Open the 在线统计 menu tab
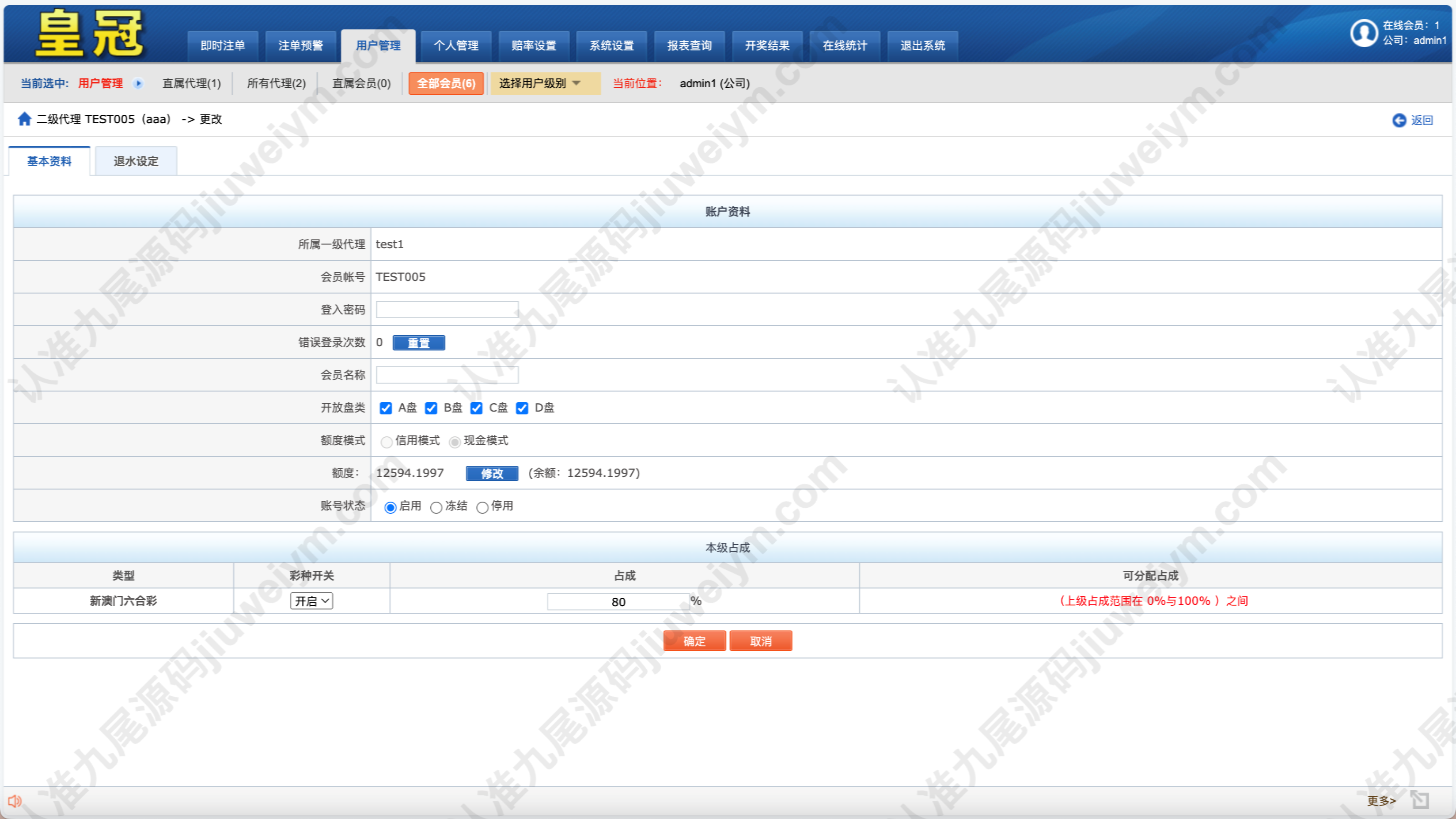Image resolution: width=1456 pixels, height=819 pixels. (845, 46)
